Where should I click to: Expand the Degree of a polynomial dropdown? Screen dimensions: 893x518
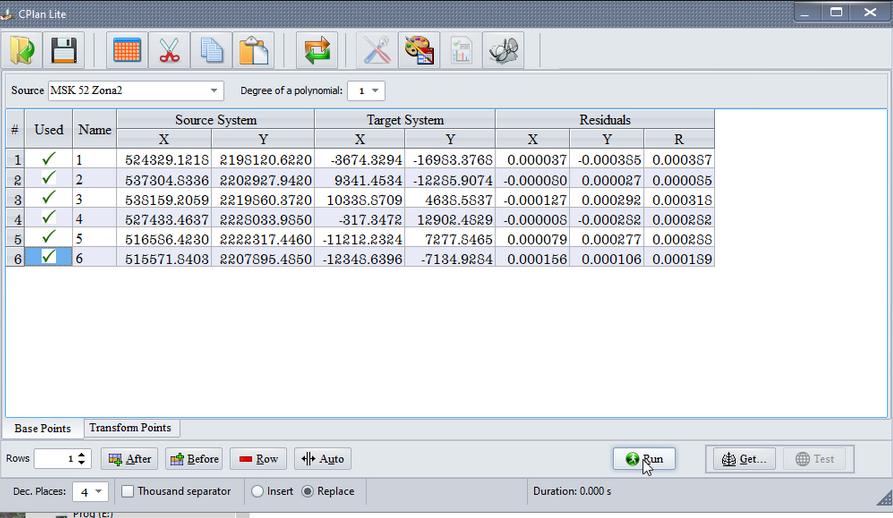pyautogui.click(x=365, y=91)
